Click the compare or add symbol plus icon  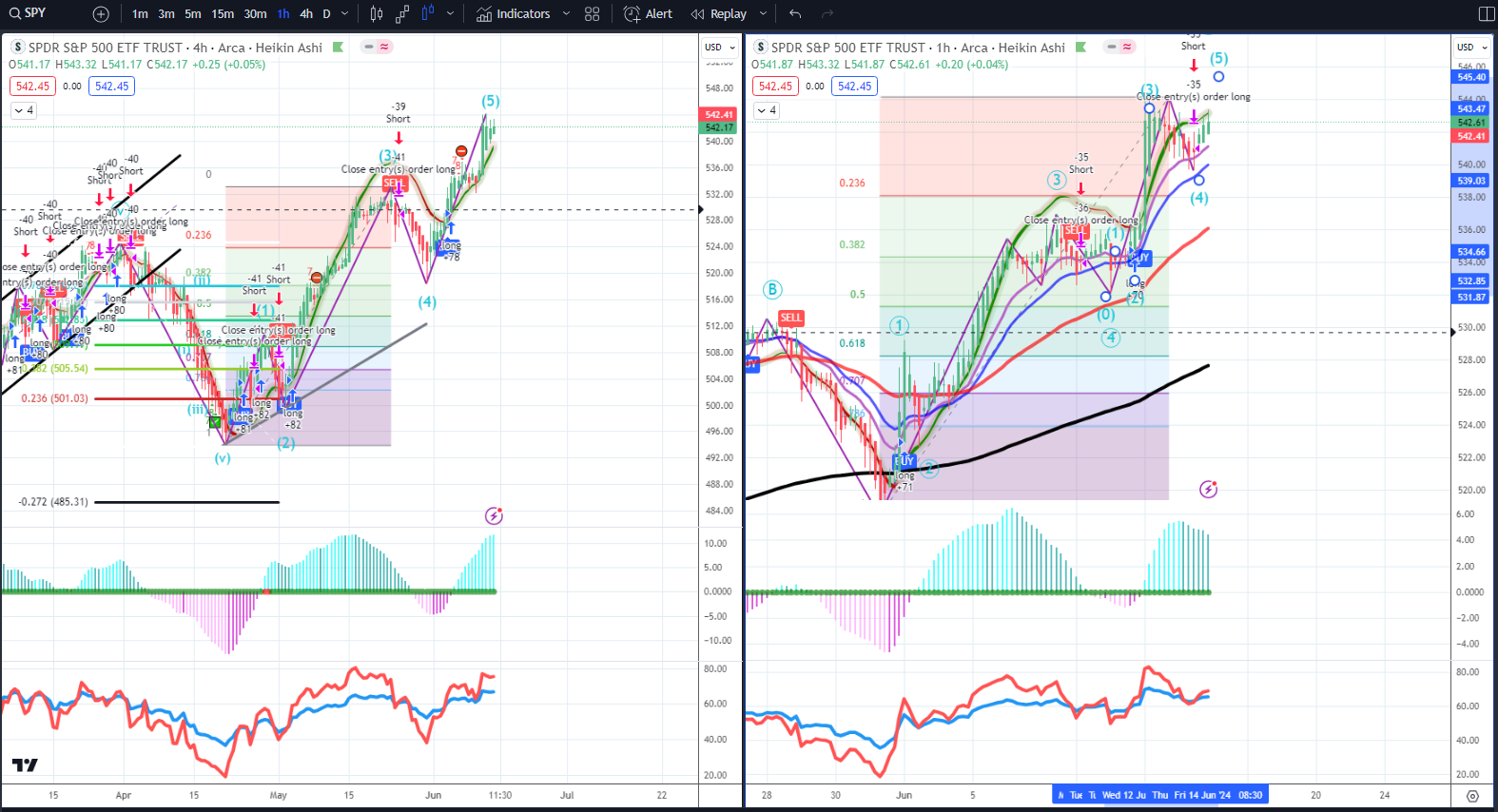click(x=101, y=14)
